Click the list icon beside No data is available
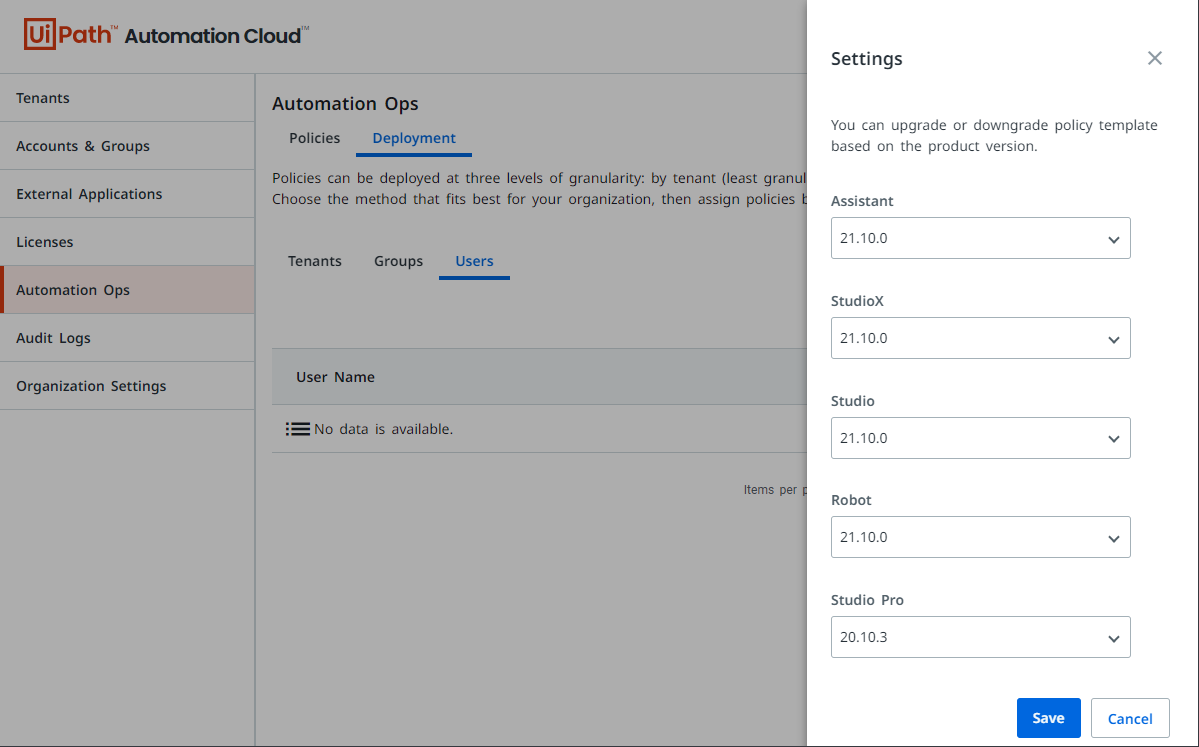The height and width of the screenshot is (747, 1199). click(297, 429)
